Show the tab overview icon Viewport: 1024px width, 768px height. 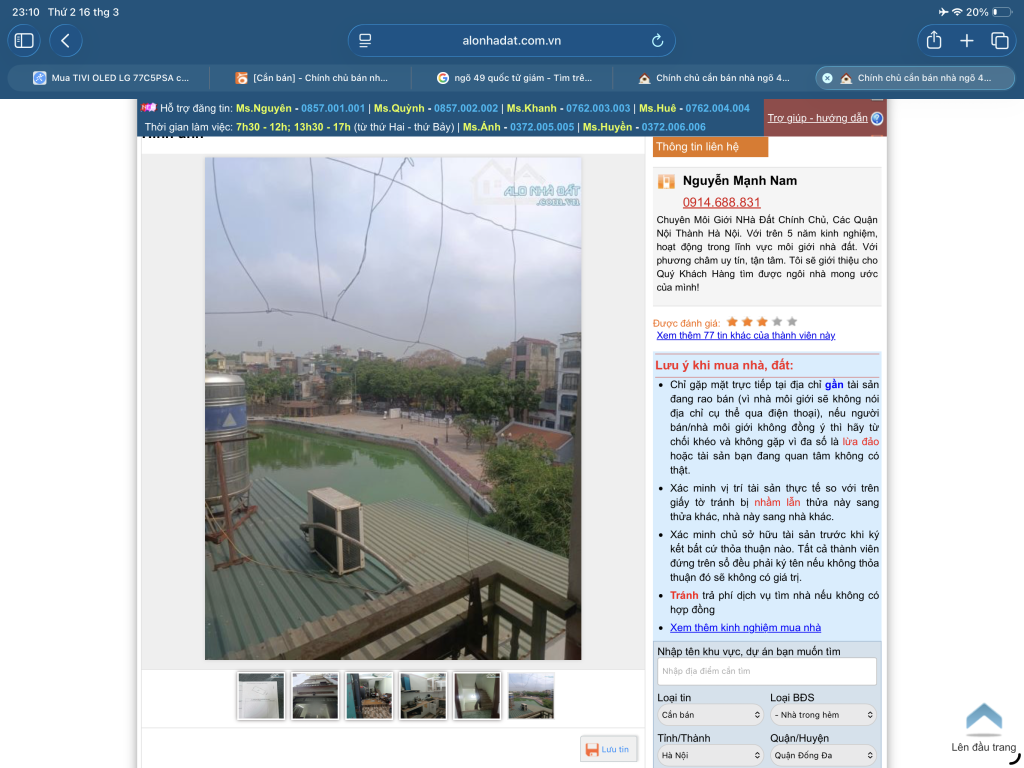1000,40
